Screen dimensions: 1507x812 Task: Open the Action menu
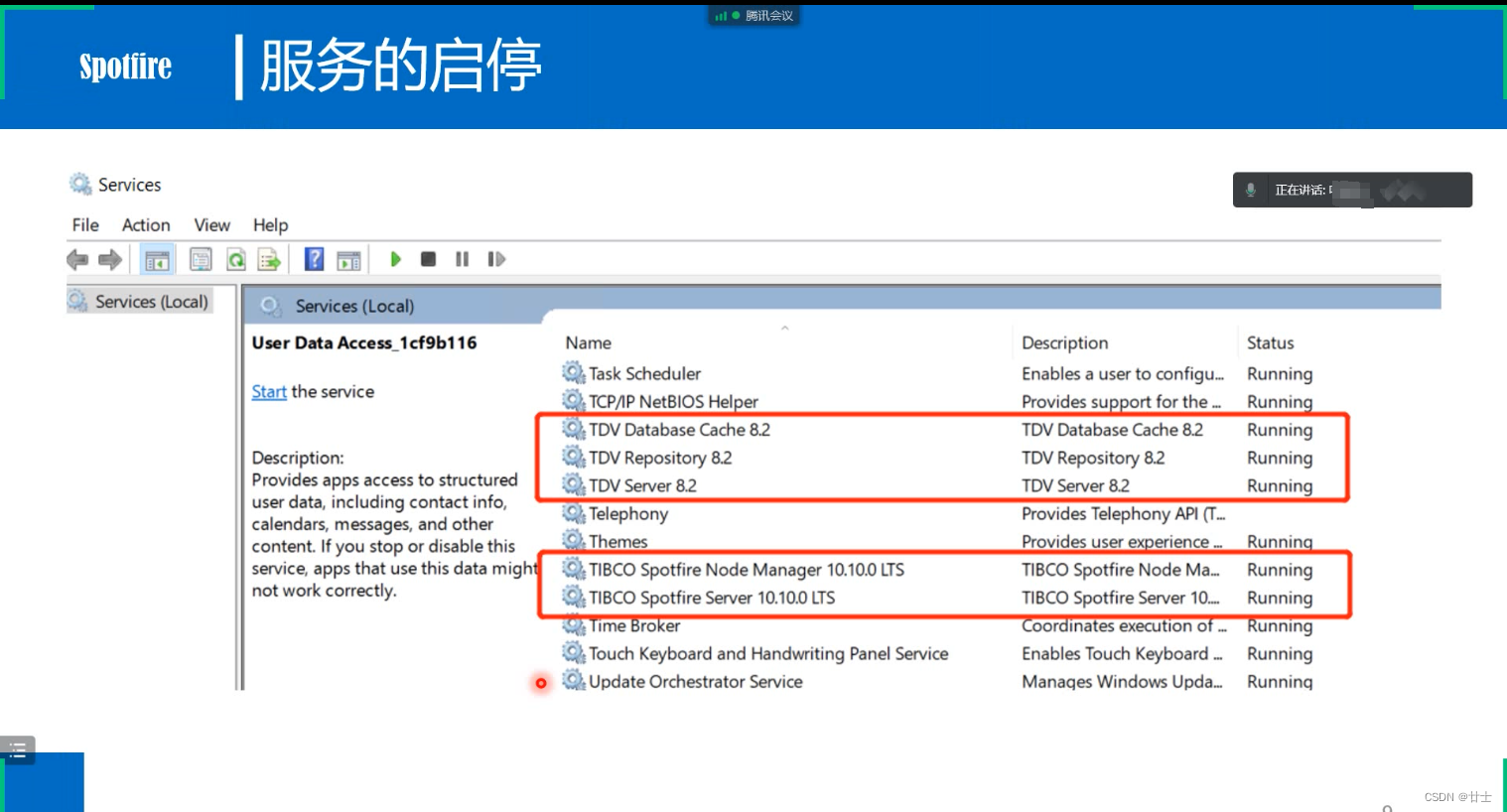pyautogui.click(x=146, y=225)
